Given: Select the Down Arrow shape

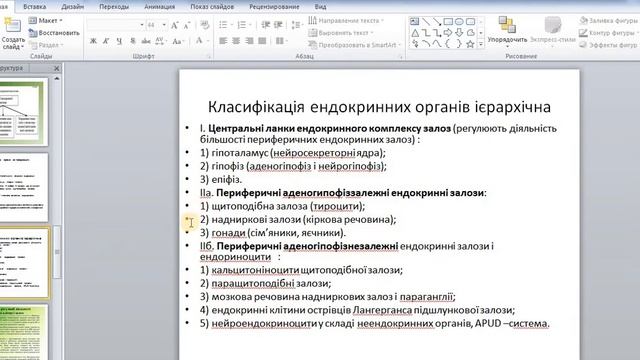Looking at the screenshot, I should (x=459, y=33).
